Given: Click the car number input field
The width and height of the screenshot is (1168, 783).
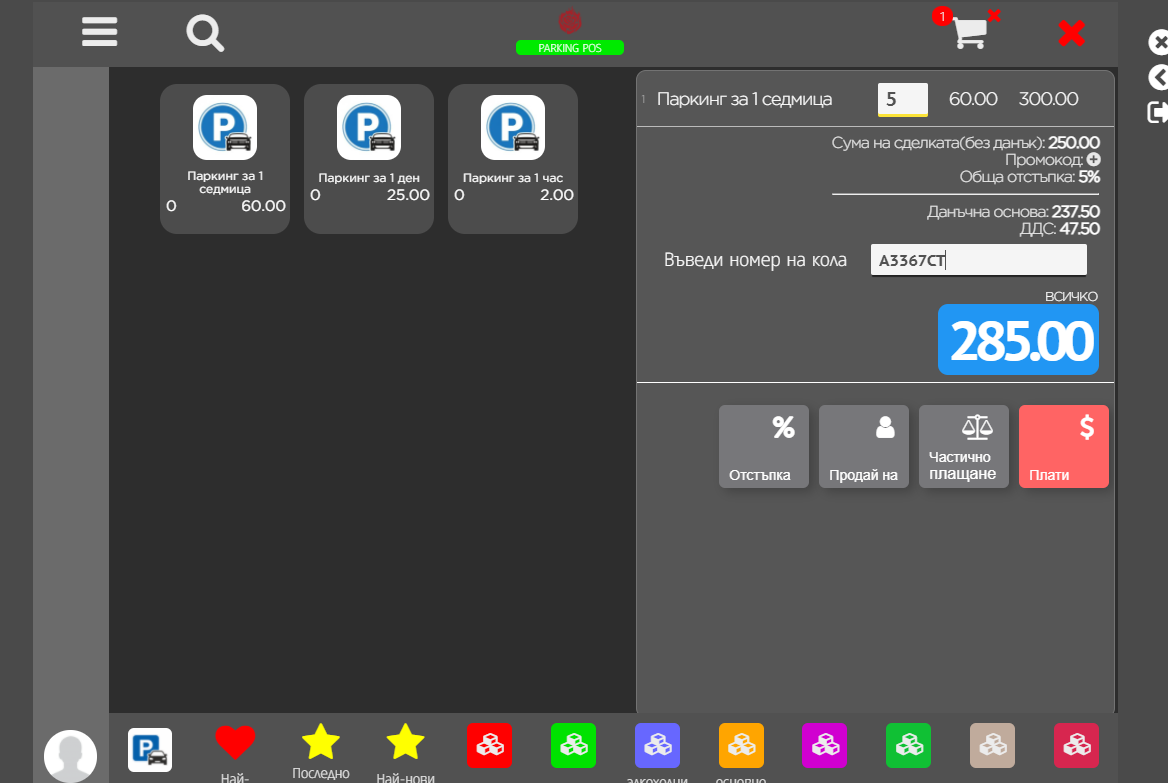Looking at the screenshot, I should [x=978, y=261].
